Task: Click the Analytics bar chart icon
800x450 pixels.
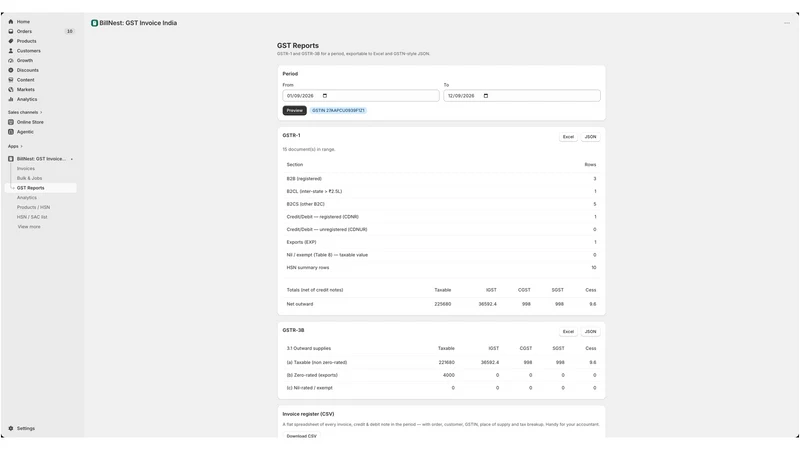Action: (x=11, y=99)
